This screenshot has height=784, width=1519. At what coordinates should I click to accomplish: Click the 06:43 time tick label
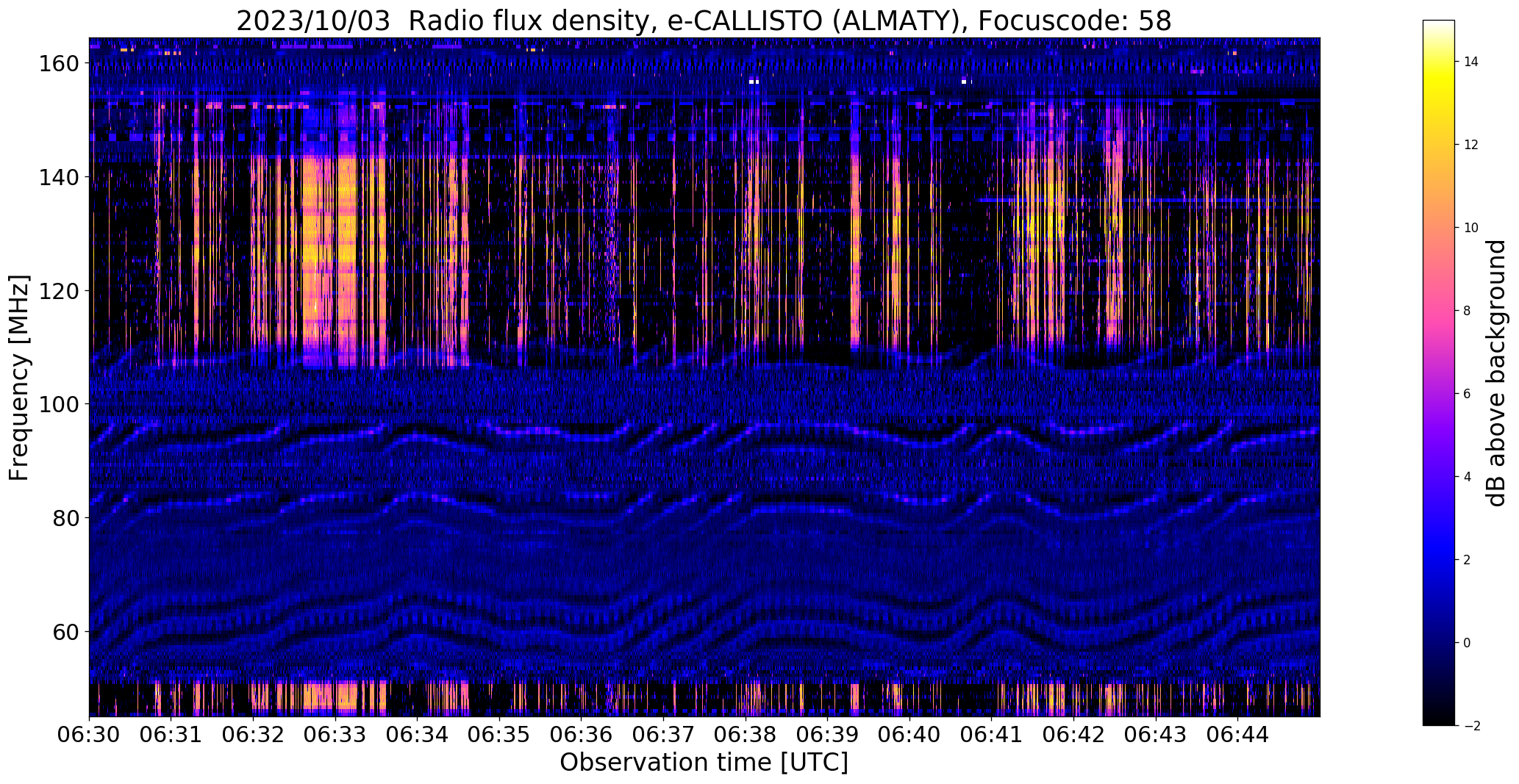[x=1155, y=734]
